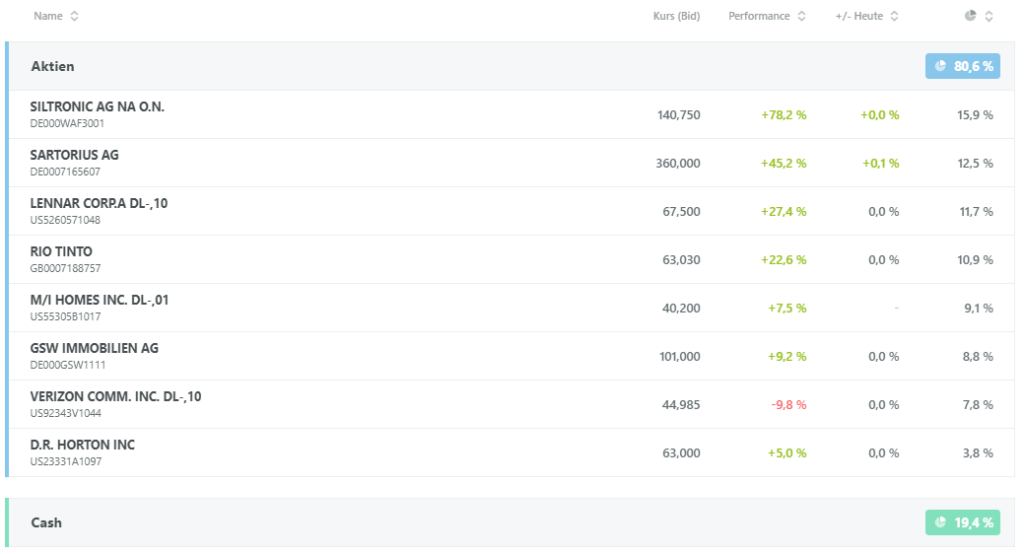Open GSW IMMOBILIEN AG position
This screenshot has height=554, width=1024.
point(94,348)
